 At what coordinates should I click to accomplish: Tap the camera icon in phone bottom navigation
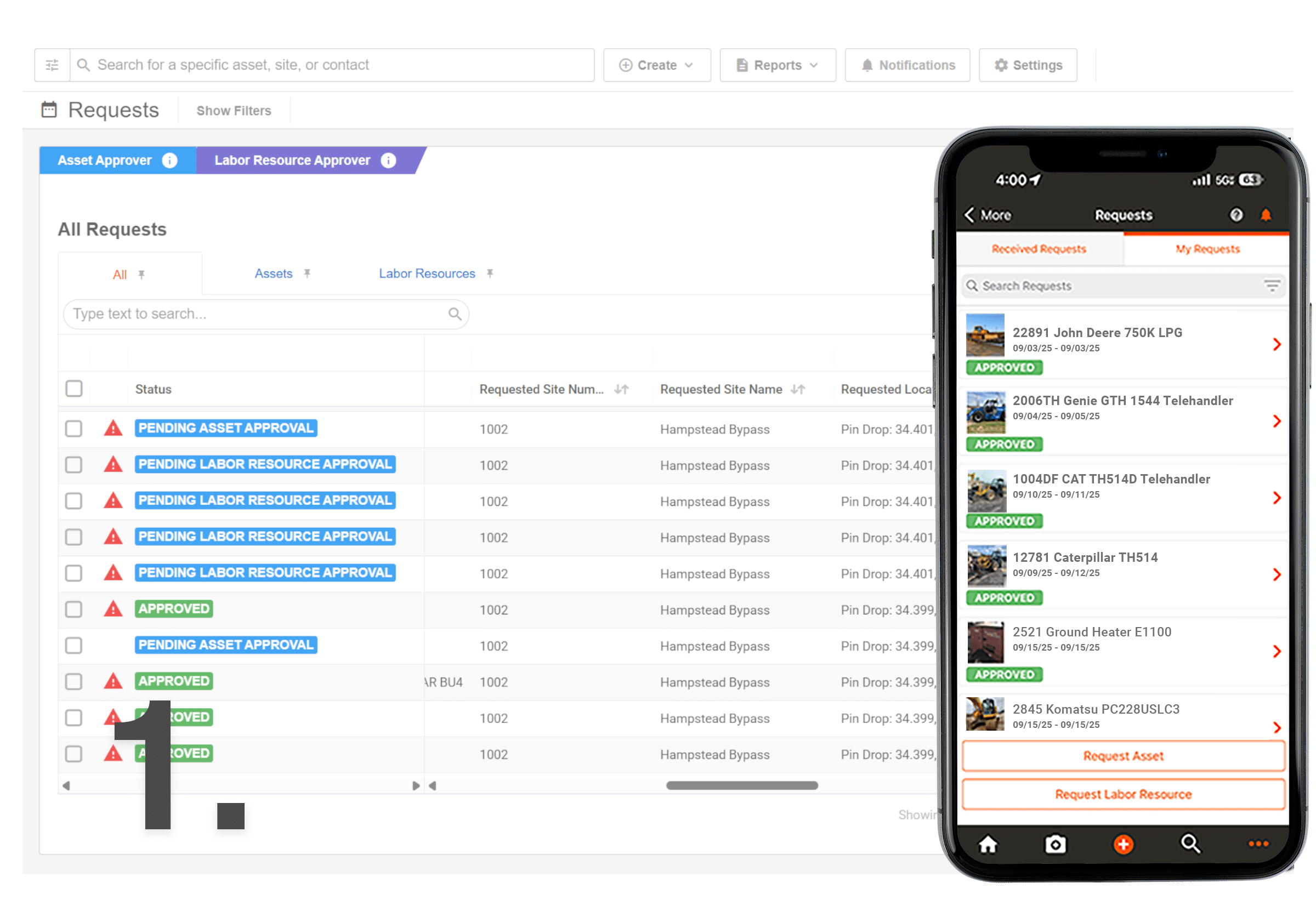click(1055, 844)
